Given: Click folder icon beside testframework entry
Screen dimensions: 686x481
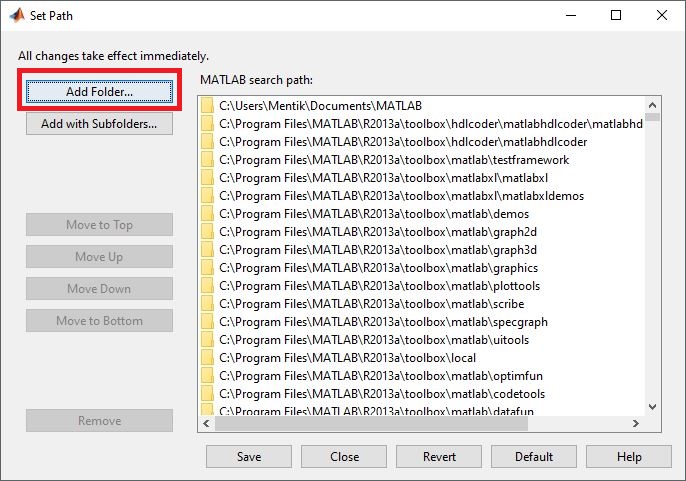Looking at the screenshot, I should (x=207, y=160).
